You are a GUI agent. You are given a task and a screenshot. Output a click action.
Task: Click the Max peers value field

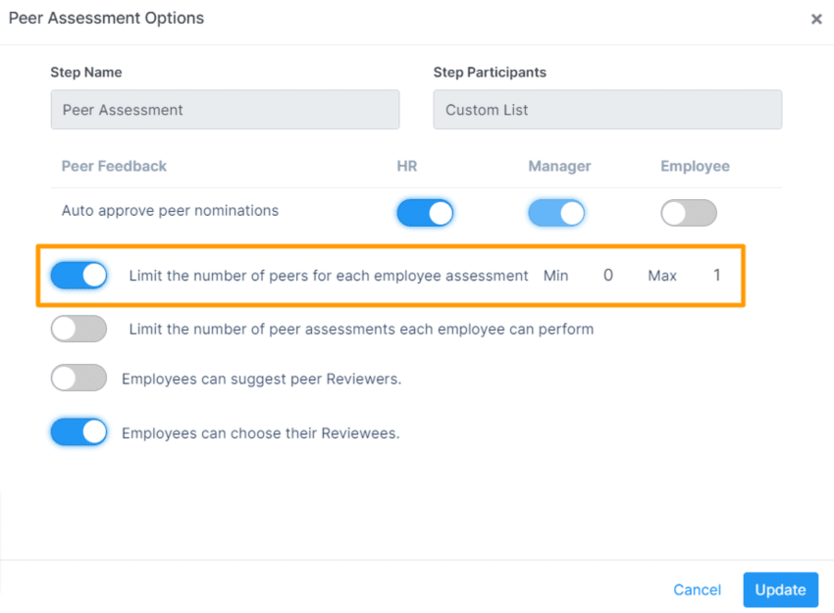(716, 275)
